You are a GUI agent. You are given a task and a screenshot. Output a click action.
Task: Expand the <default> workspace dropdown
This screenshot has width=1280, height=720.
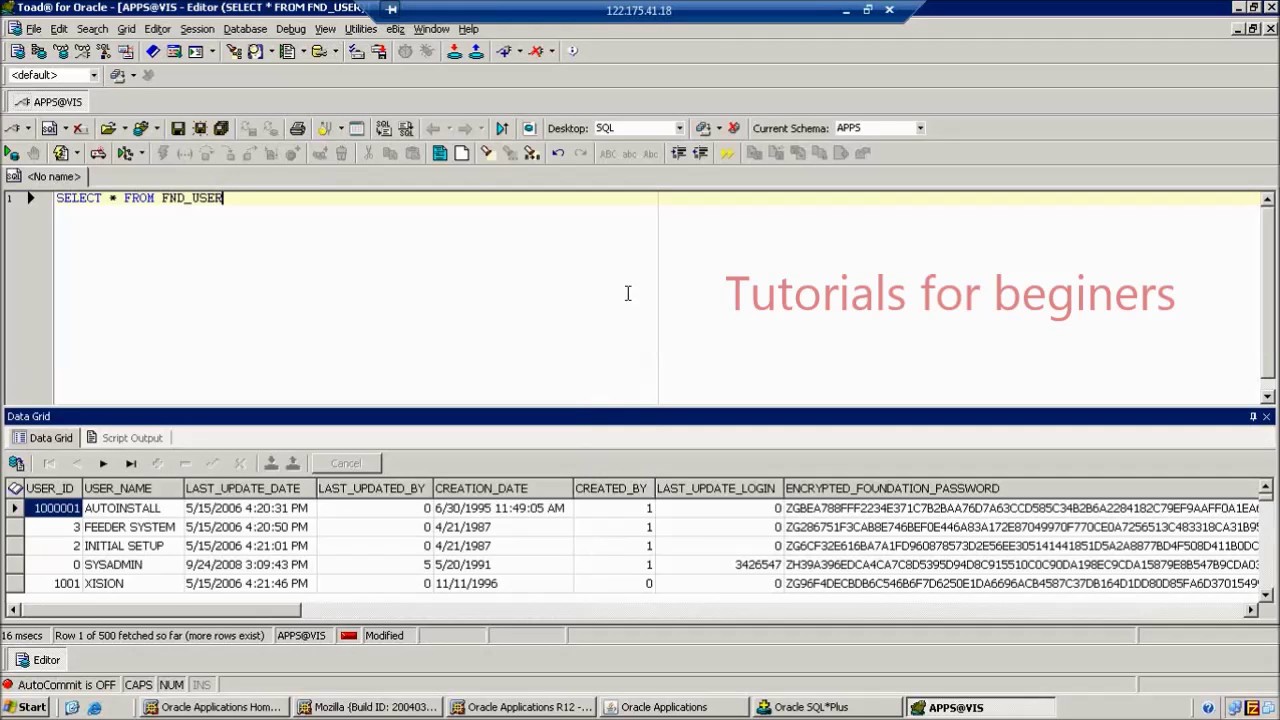pos(93,75)
